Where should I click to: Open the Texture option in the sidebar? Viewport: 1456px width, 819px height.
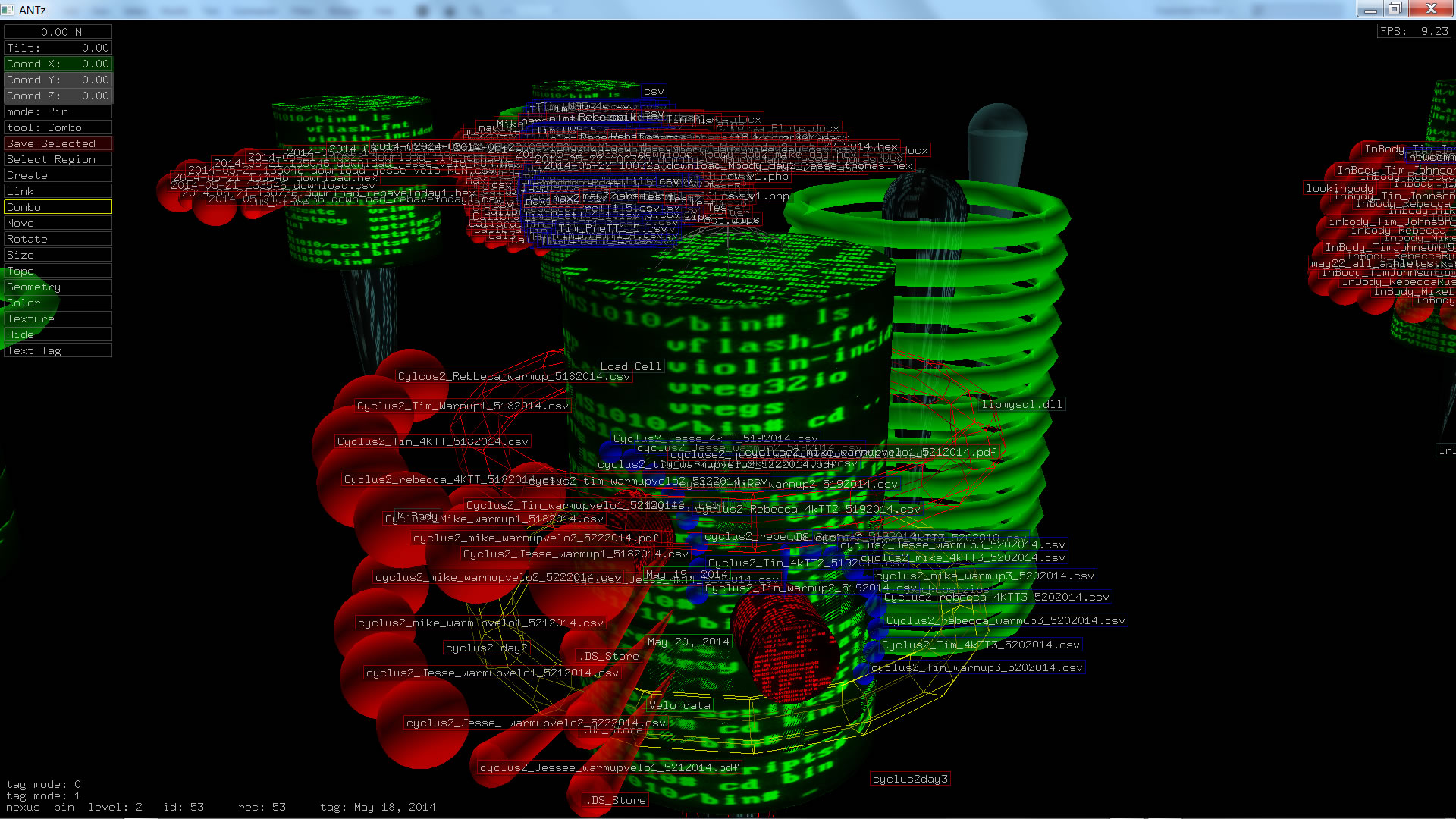pyautogui.click(x=58, y=318)
